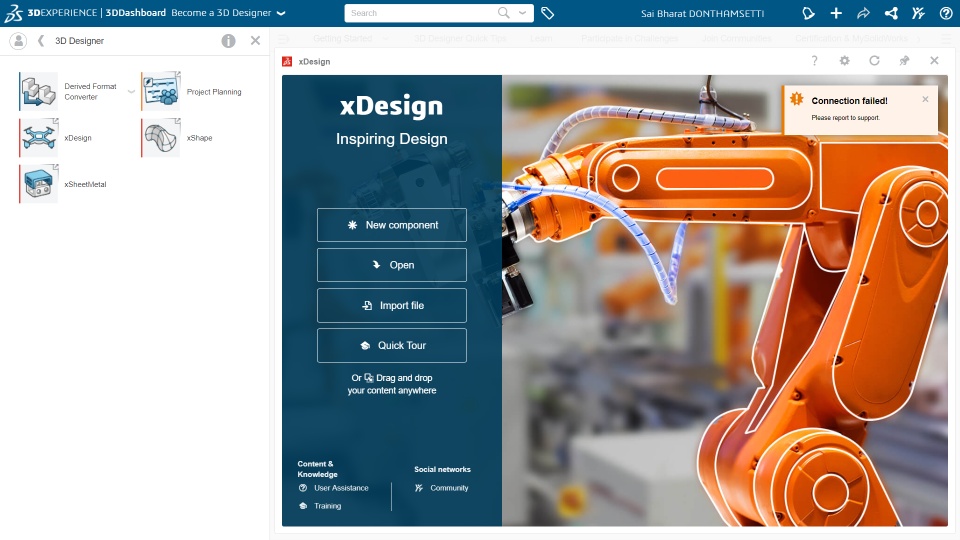Open the user profile avatar icon

pyautogui.click(x=18, y=41)
